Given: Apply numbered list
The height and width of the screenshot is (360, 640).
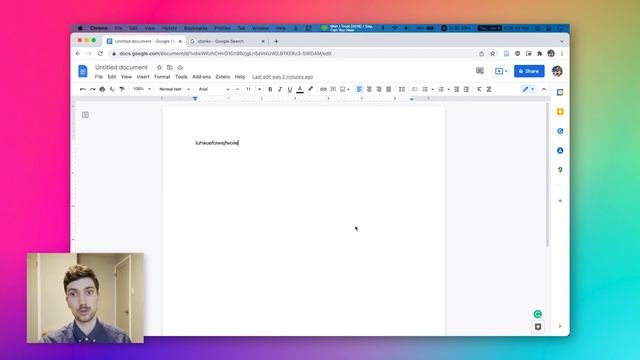Looking at the screenshot, I should tap(441, 89).
